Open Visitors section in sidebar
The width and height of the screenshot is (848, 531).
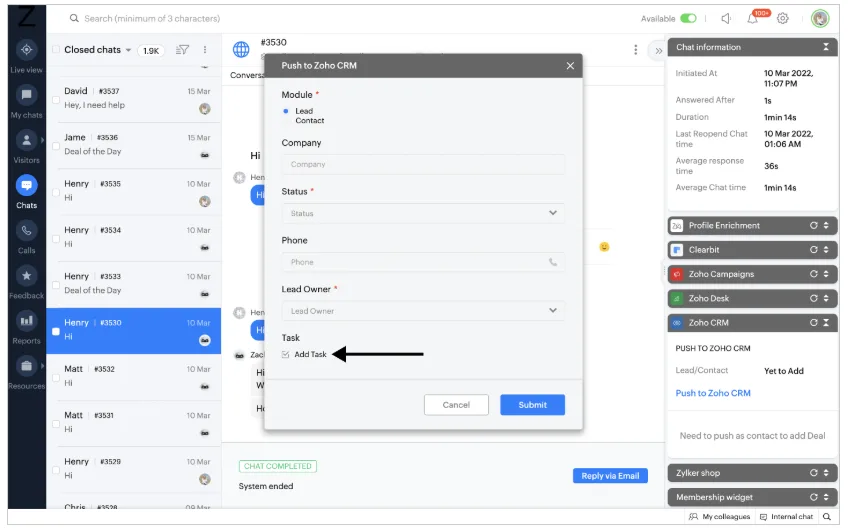[26, 147]
